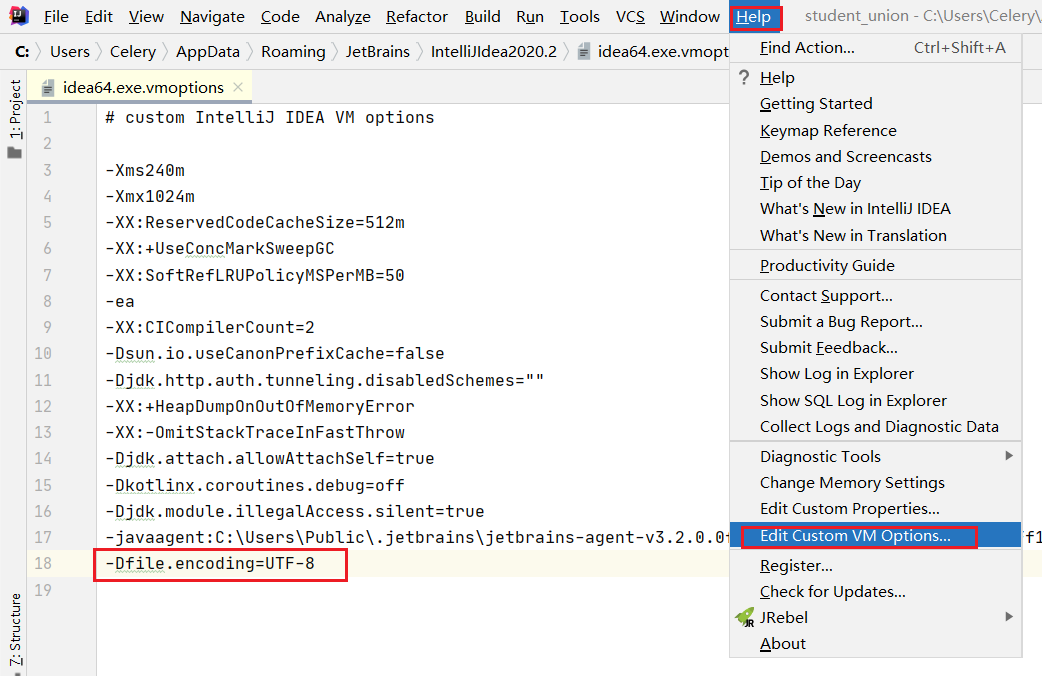Open the Productivity Guide
This screenshot has height=676, width=1042.
(x=875, y=265)
